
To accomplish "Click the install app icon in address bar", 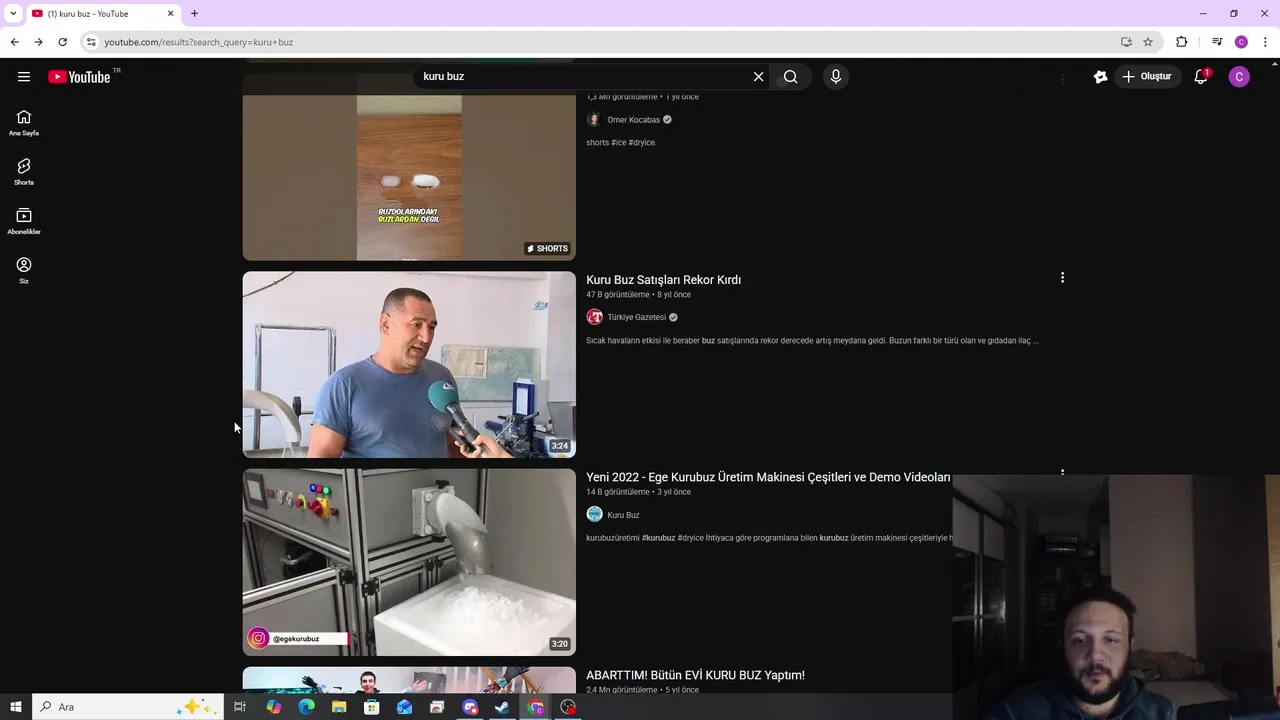I will [x=1126, y=42].
